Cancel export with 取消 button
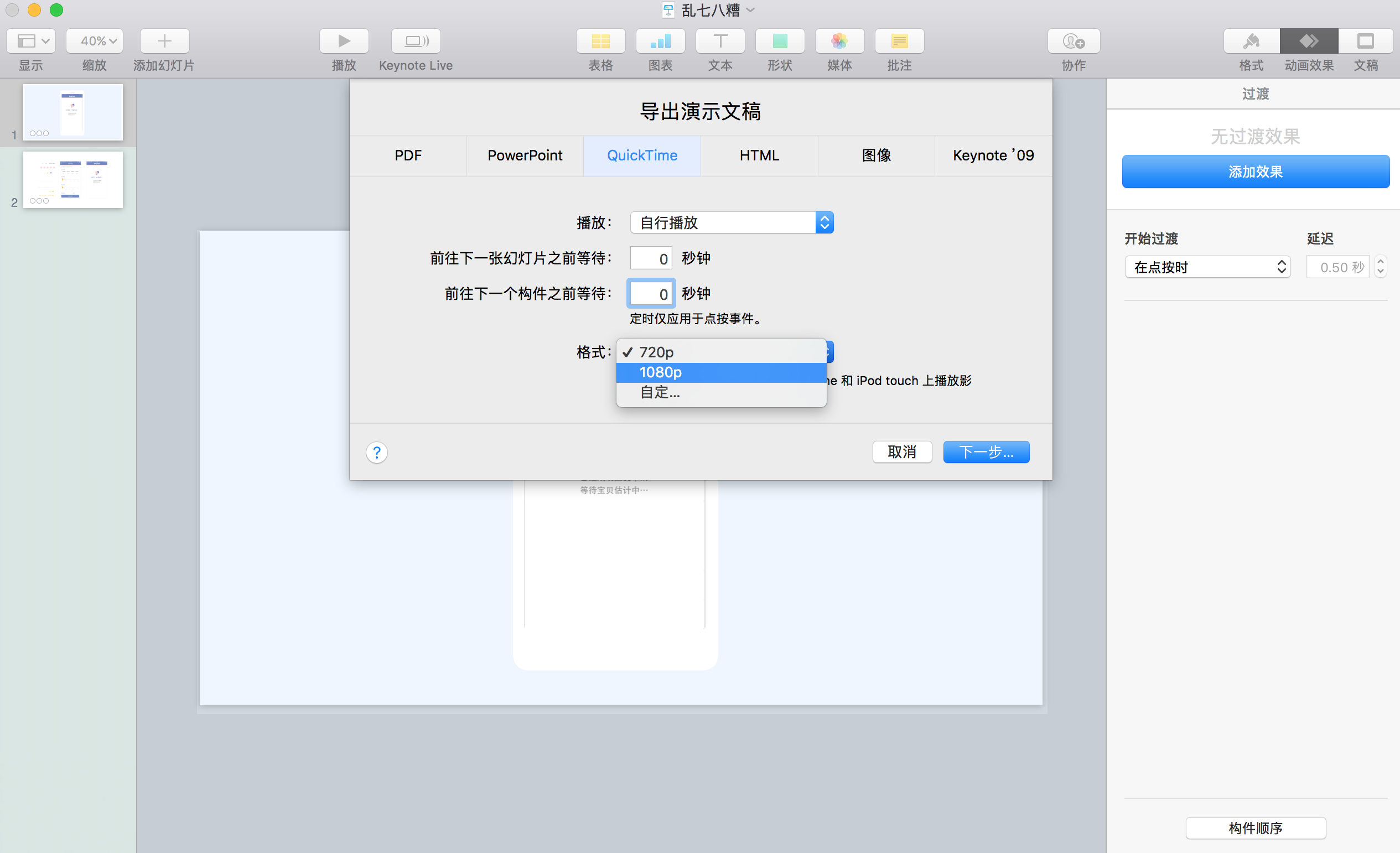The image size is (1400, 853). coord(903,452)
